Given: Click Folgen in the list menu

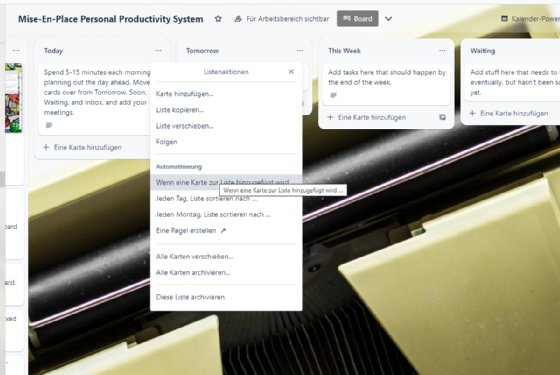Looking at the screenshot, I should 226,142.
